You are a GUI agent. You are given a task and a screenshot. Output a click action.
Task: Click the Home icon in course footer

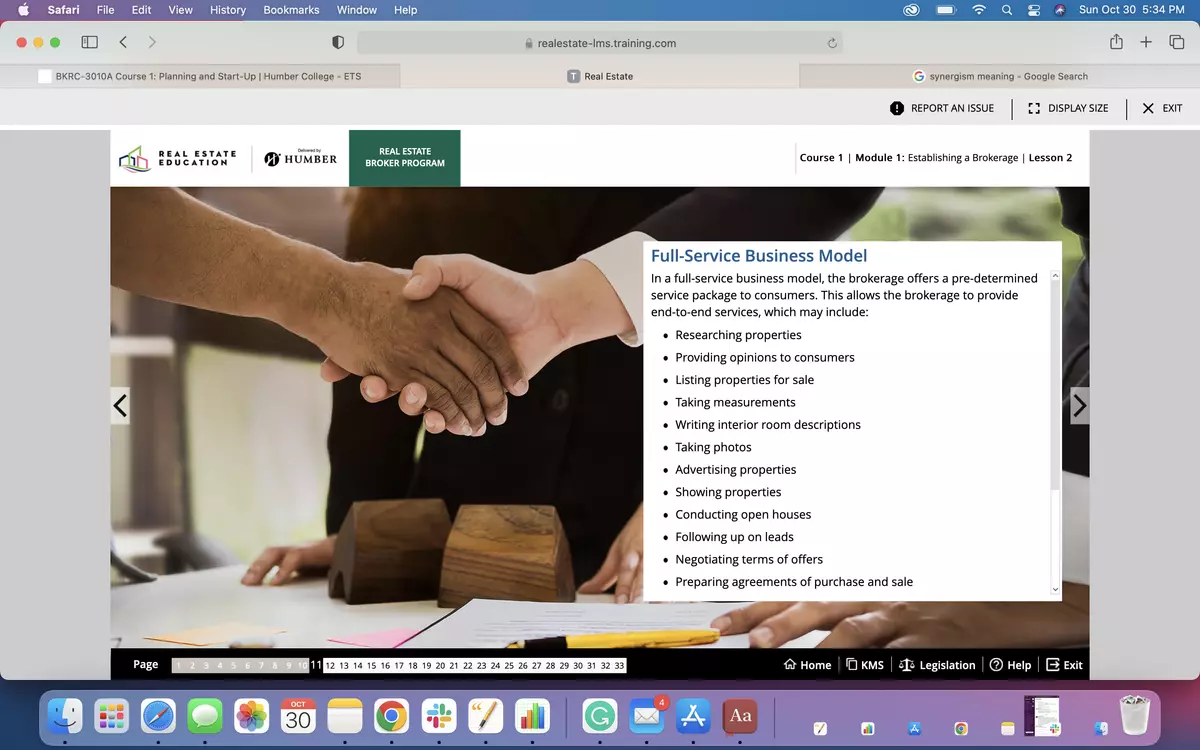(790, 665)
